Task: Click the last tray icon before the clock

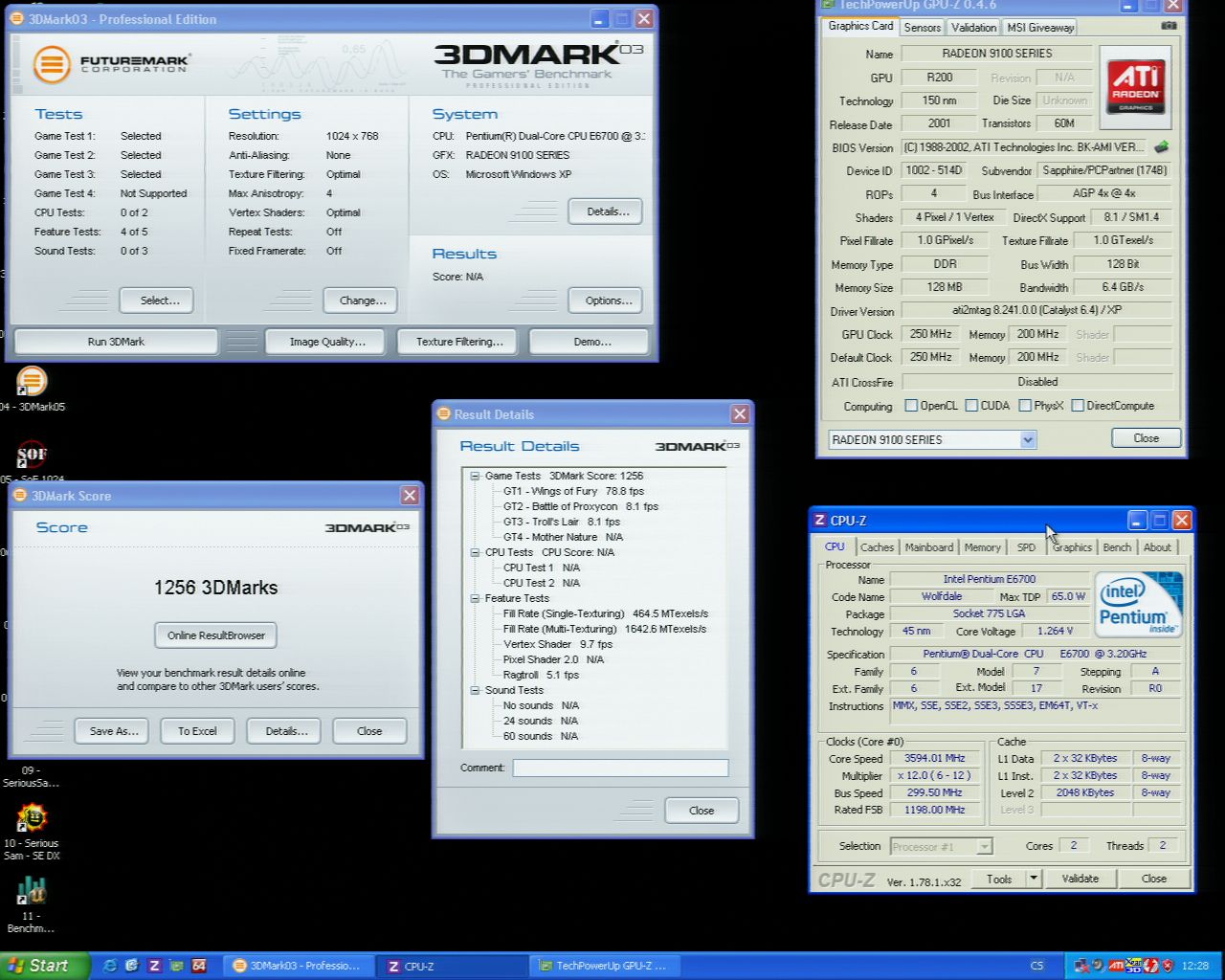Action: tap(1168, 966)
